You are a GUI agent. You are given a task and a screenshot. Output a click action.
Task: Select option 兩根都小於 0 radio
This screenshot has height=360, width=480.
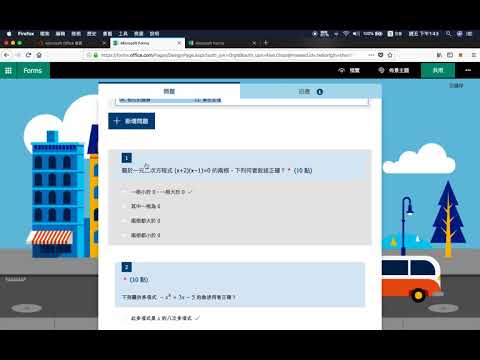(125, 235)
